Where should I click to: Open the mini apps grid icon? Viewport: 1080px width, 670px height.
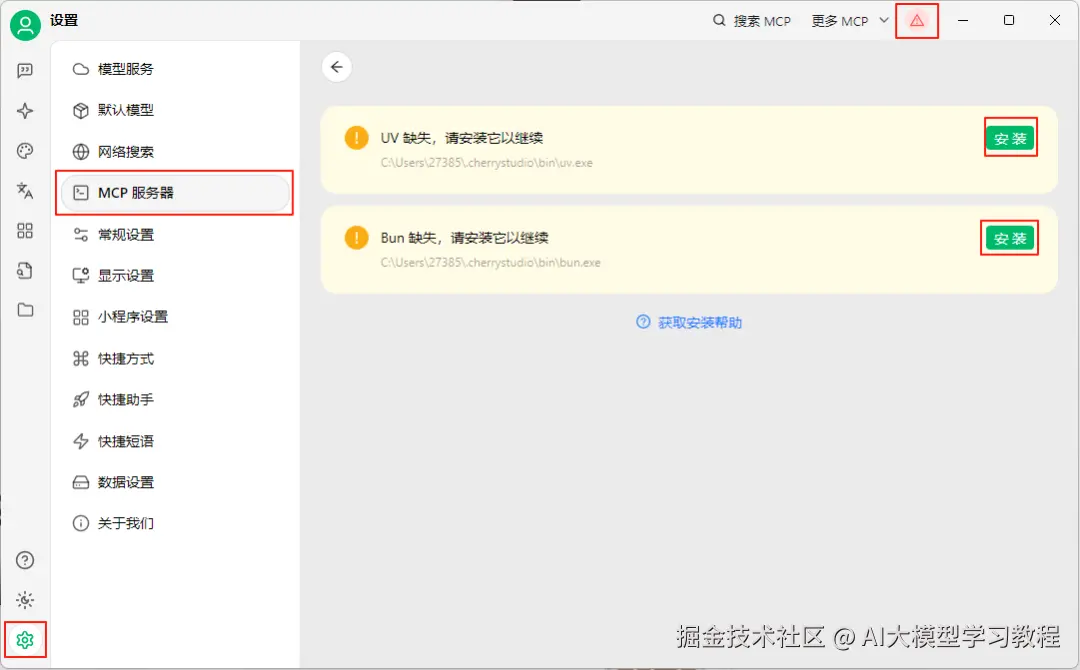pos(25,231)
